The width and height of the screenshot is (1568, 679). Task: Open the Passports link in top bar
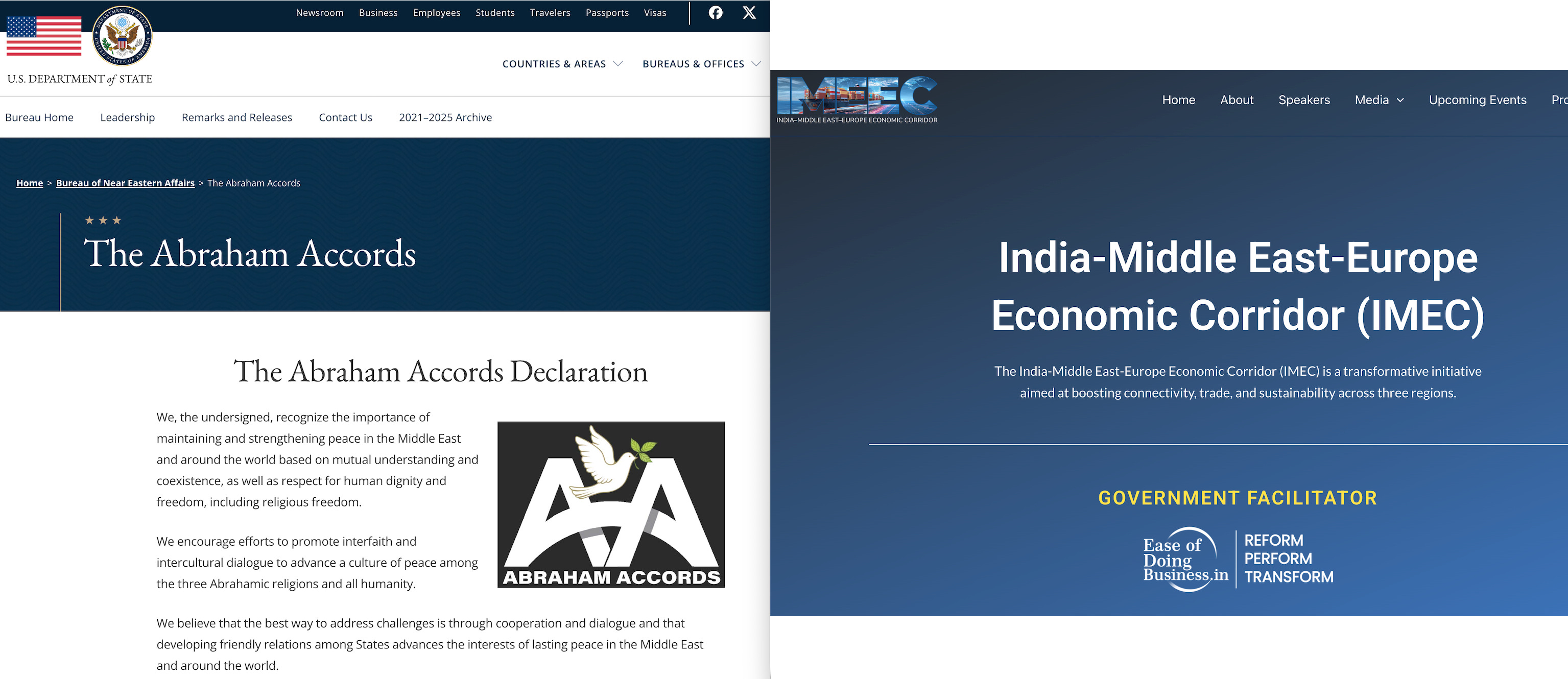[607, 13]
